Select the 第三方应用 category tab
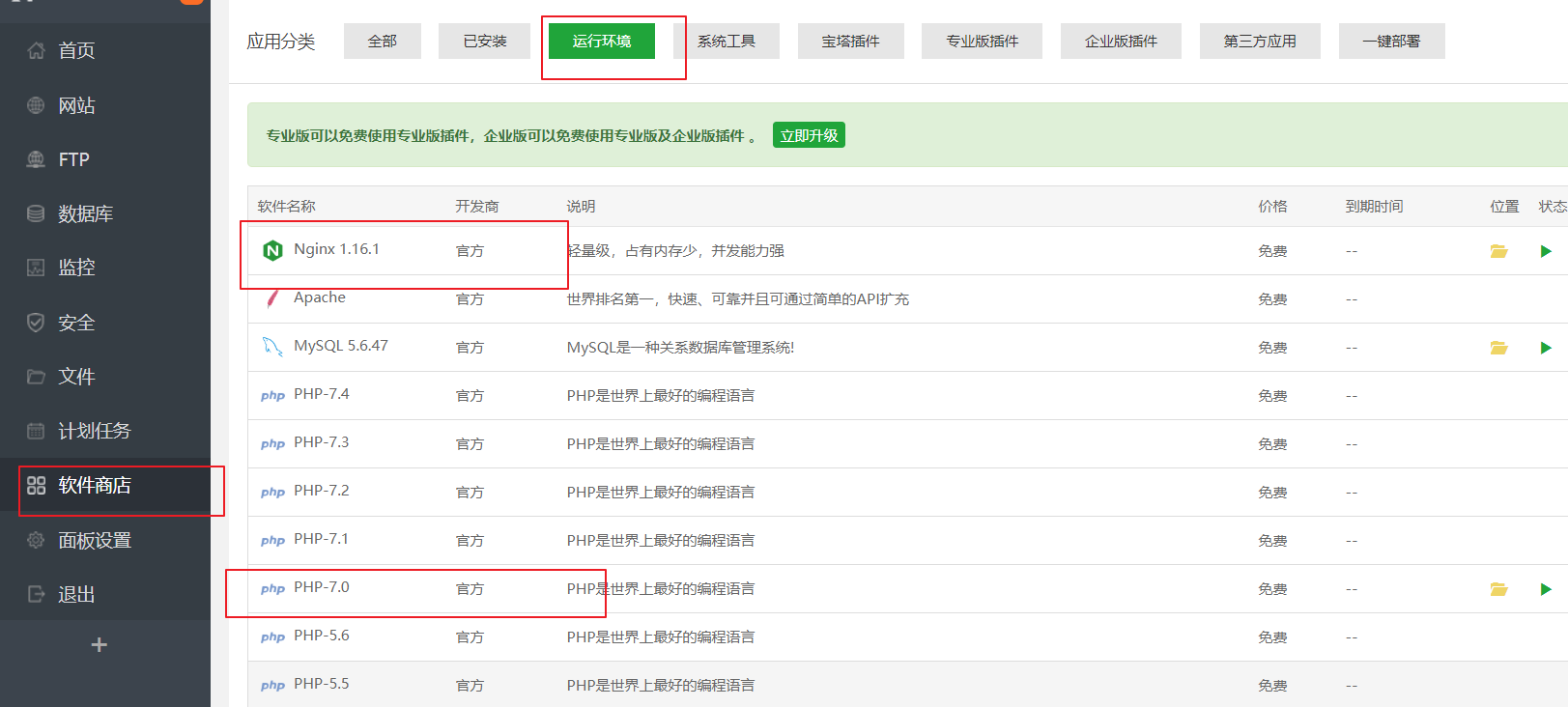Viewport: 1568px width, 707px height. click(x=1260, y=42)
